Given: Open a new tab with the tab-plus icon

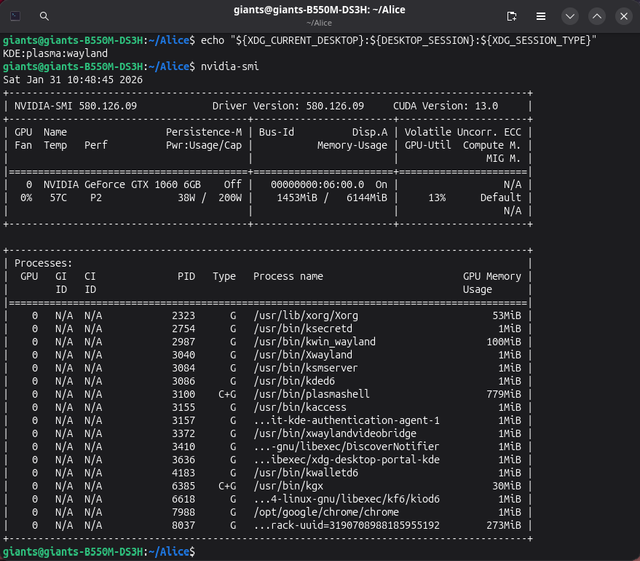Looking at the screenshot, I should click(x=511, y=16).
